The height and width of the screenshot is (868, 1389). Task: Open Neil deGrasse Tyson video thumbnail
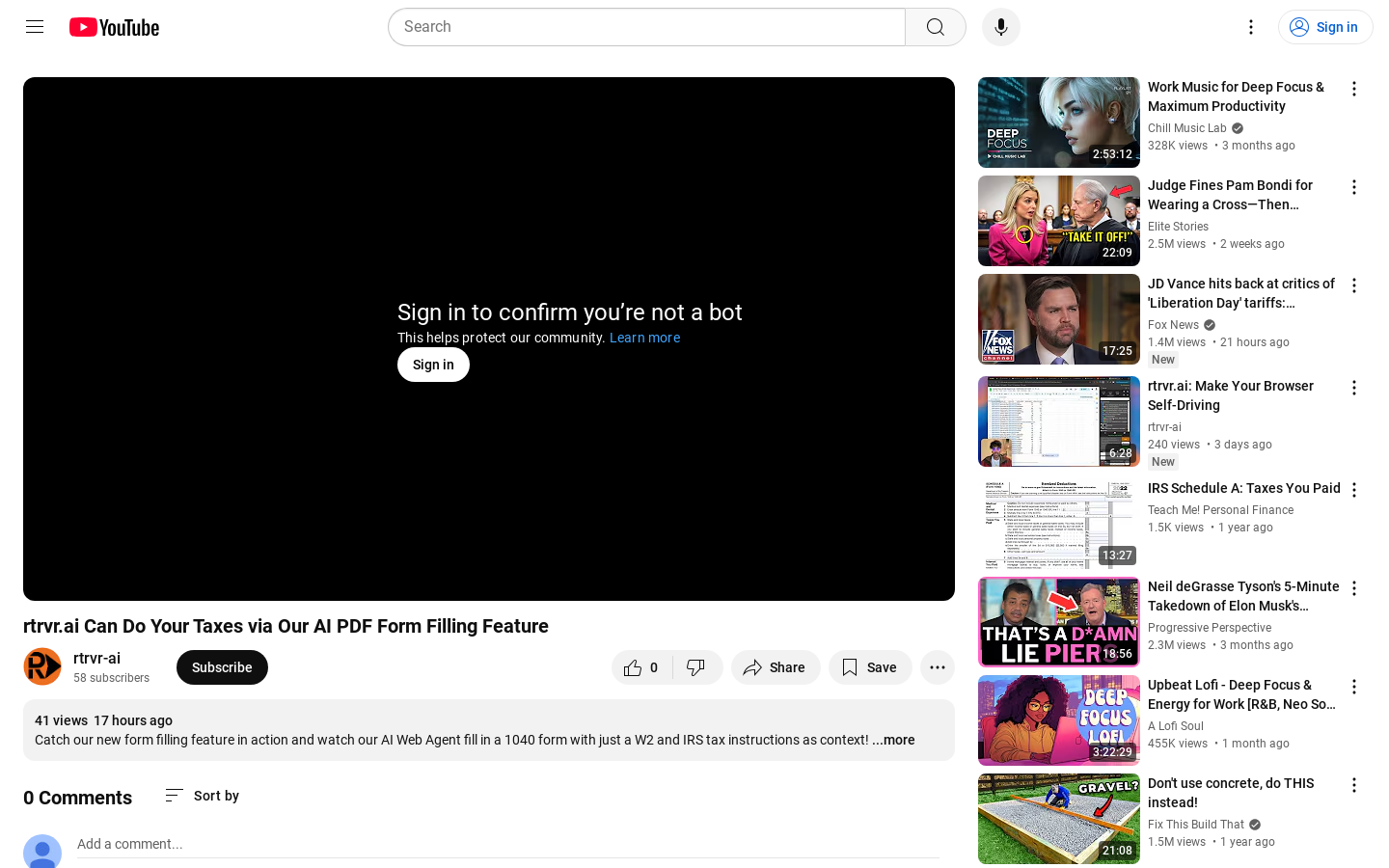tap(1059, 622)
